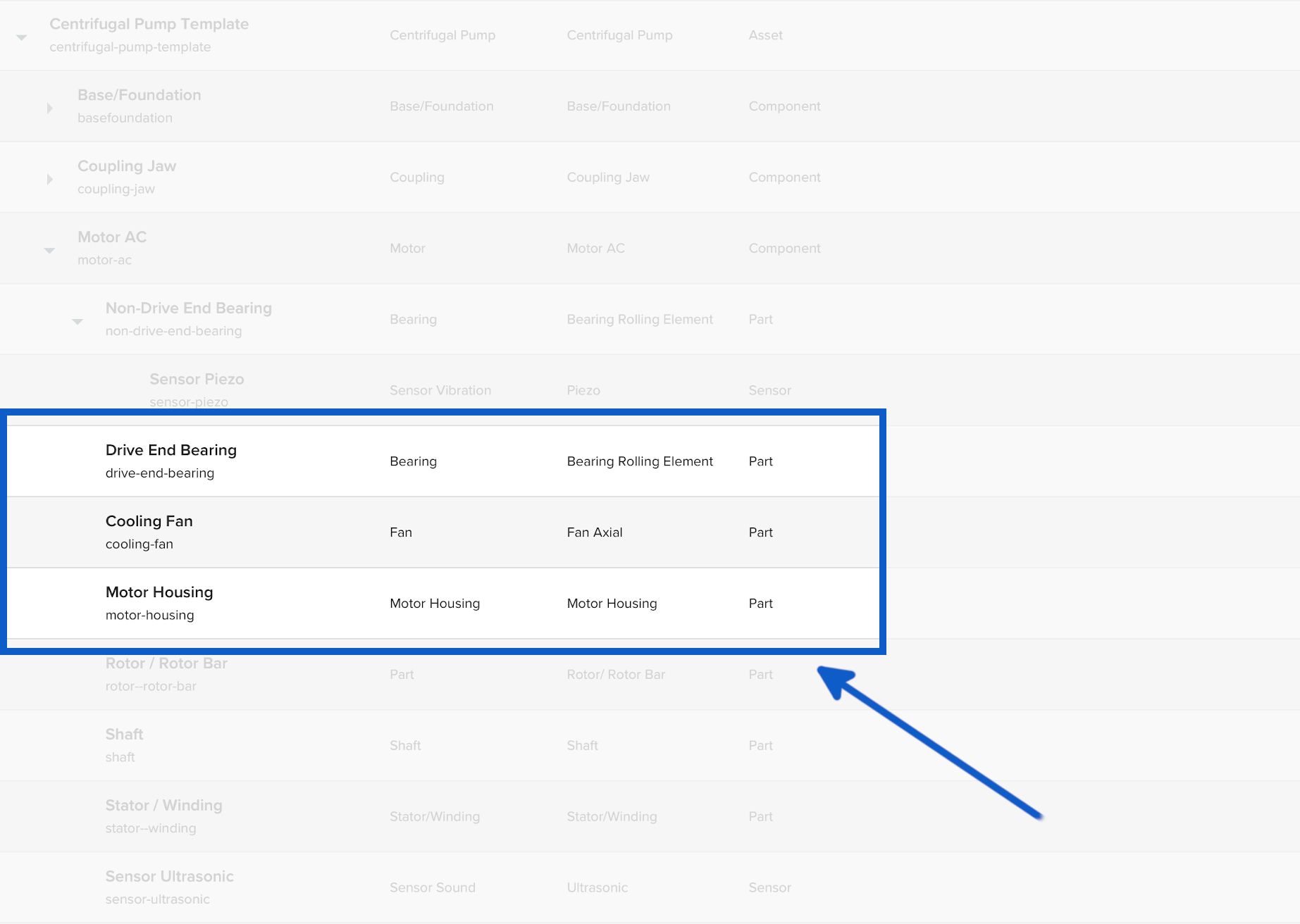Screen dimensions: 1300x924
Task: Click the Sensor Vibration cell
Action: (x=440, y=390)
